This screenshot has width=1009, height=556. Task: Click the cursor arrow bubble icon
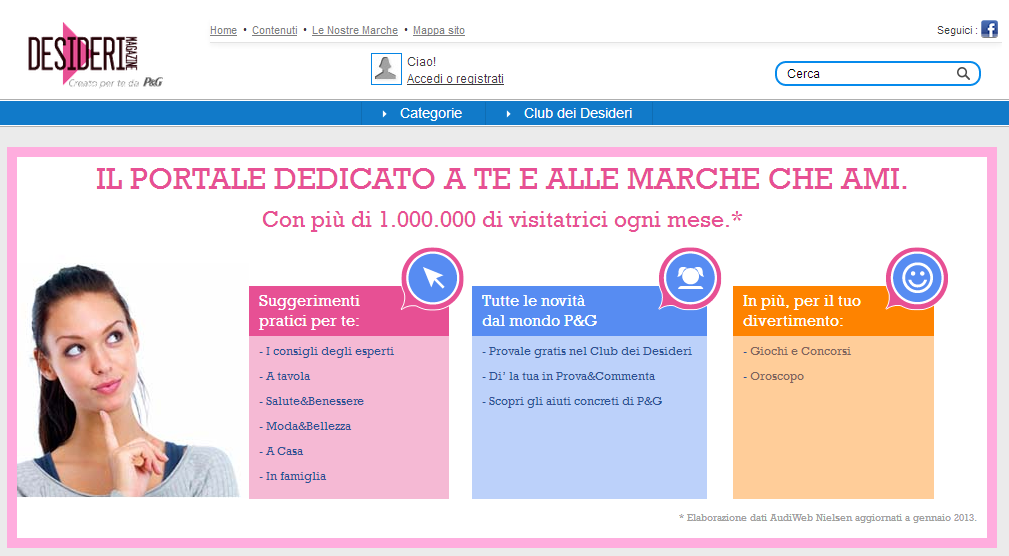[432, 278]
